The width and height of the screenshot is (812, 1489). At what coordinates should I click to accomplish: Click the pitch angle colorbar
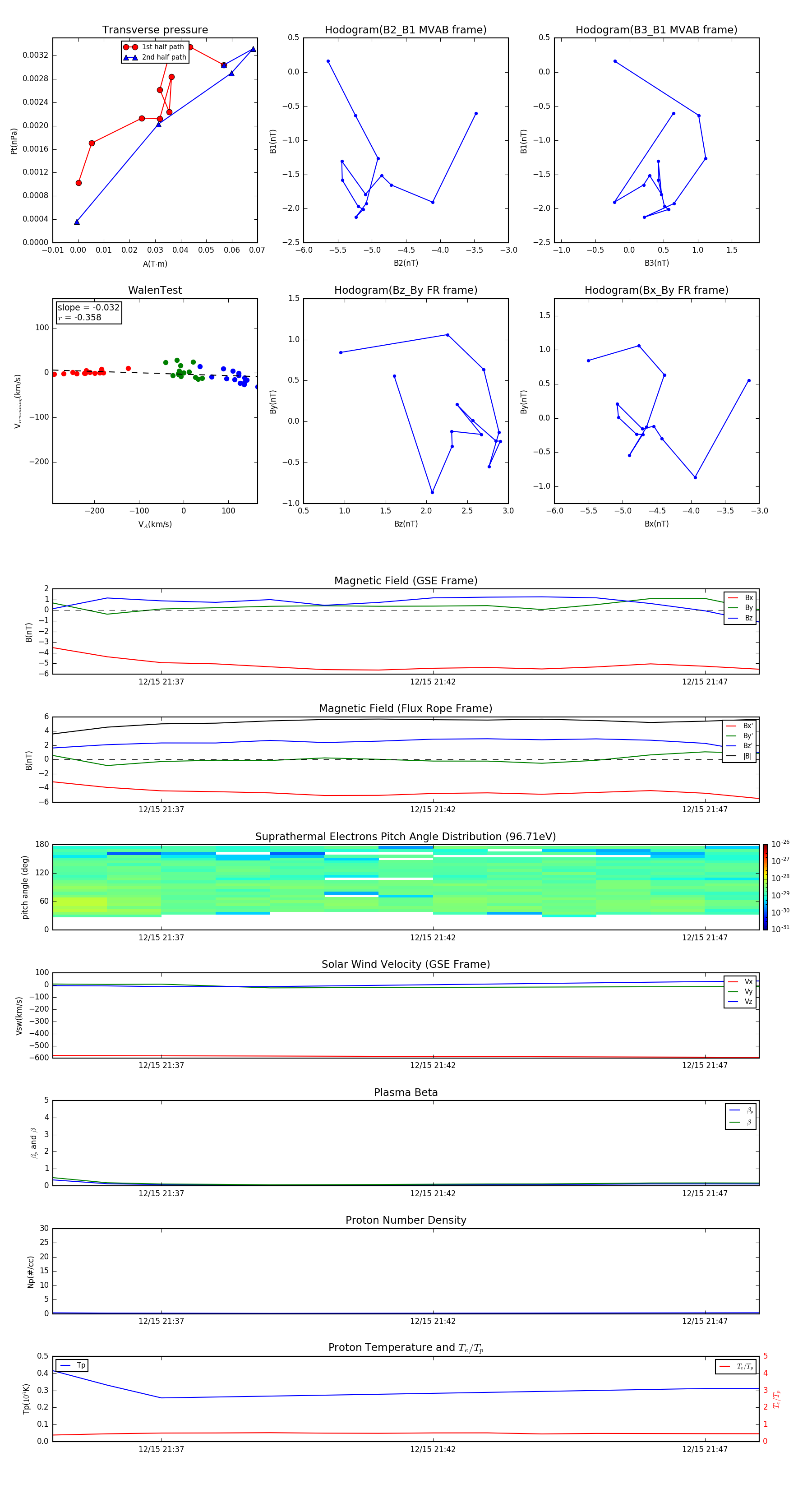coord(765,887)
